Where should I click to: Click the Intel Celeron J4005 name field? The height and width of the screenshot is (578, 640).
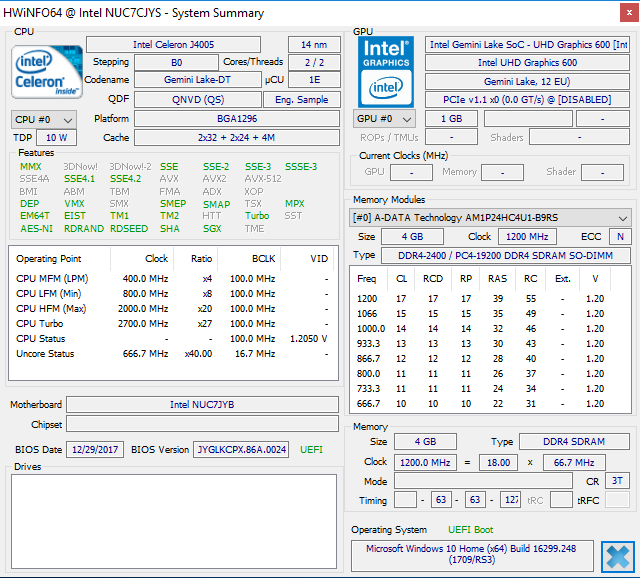(173, 44)
